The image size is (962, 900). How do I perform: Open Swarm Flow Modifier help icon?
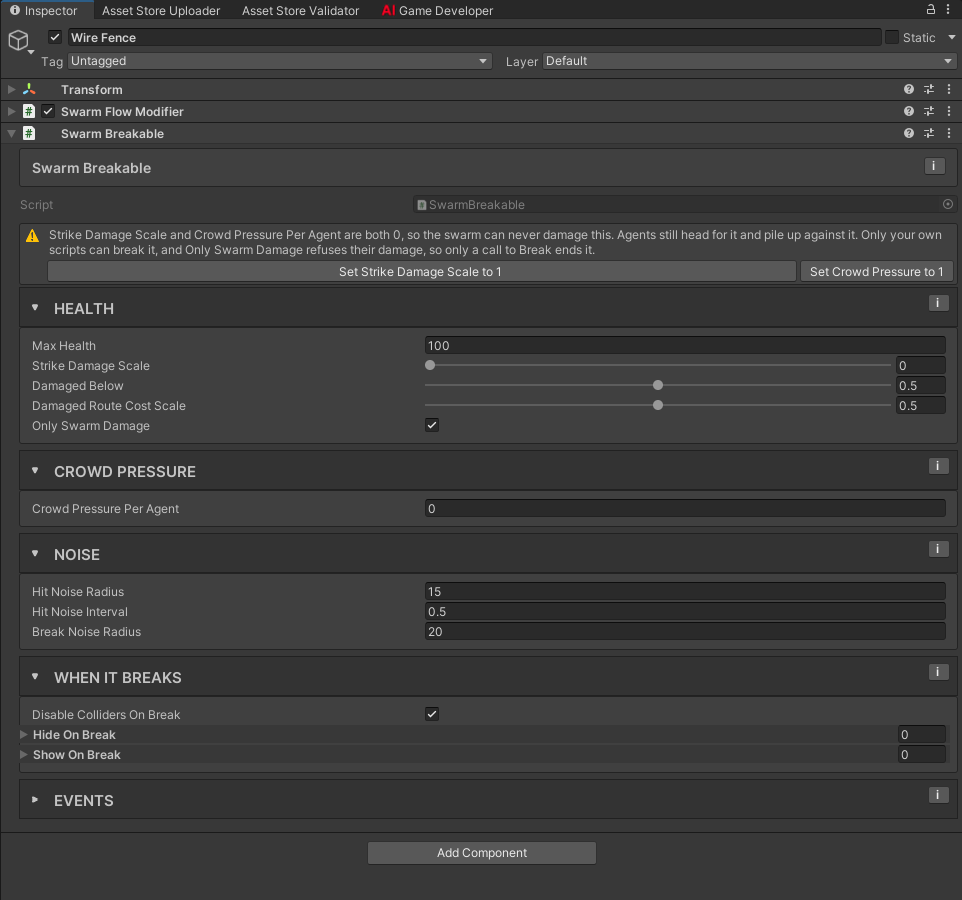[x=909, y=111]
